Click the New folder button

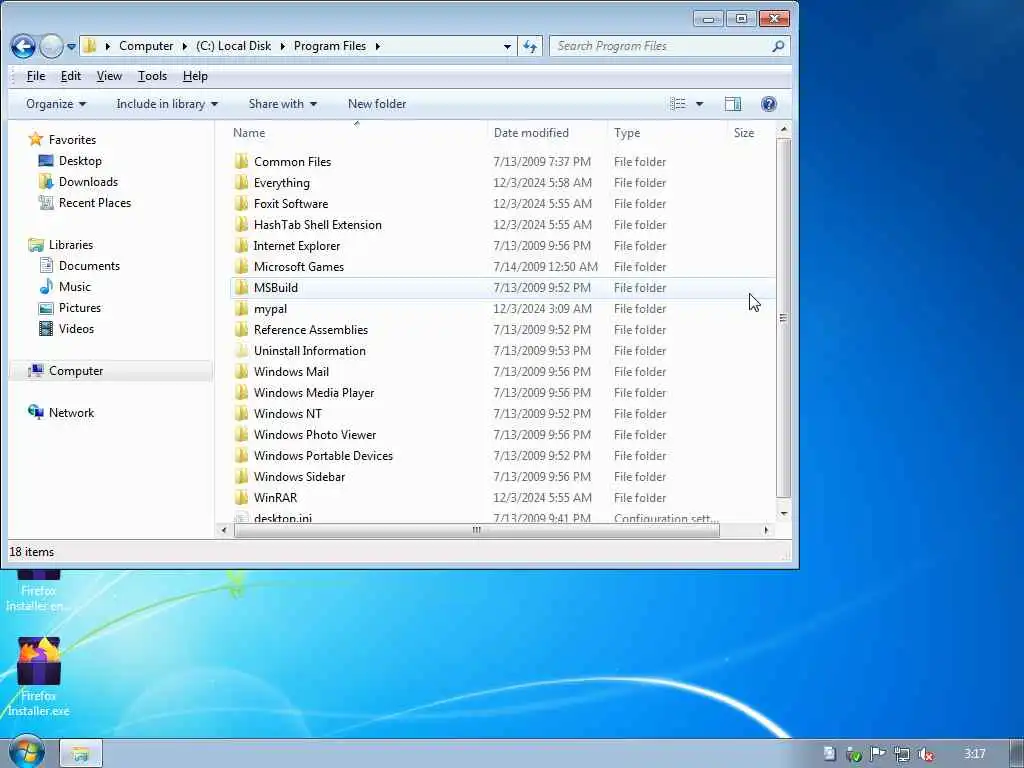click(377, 104)
